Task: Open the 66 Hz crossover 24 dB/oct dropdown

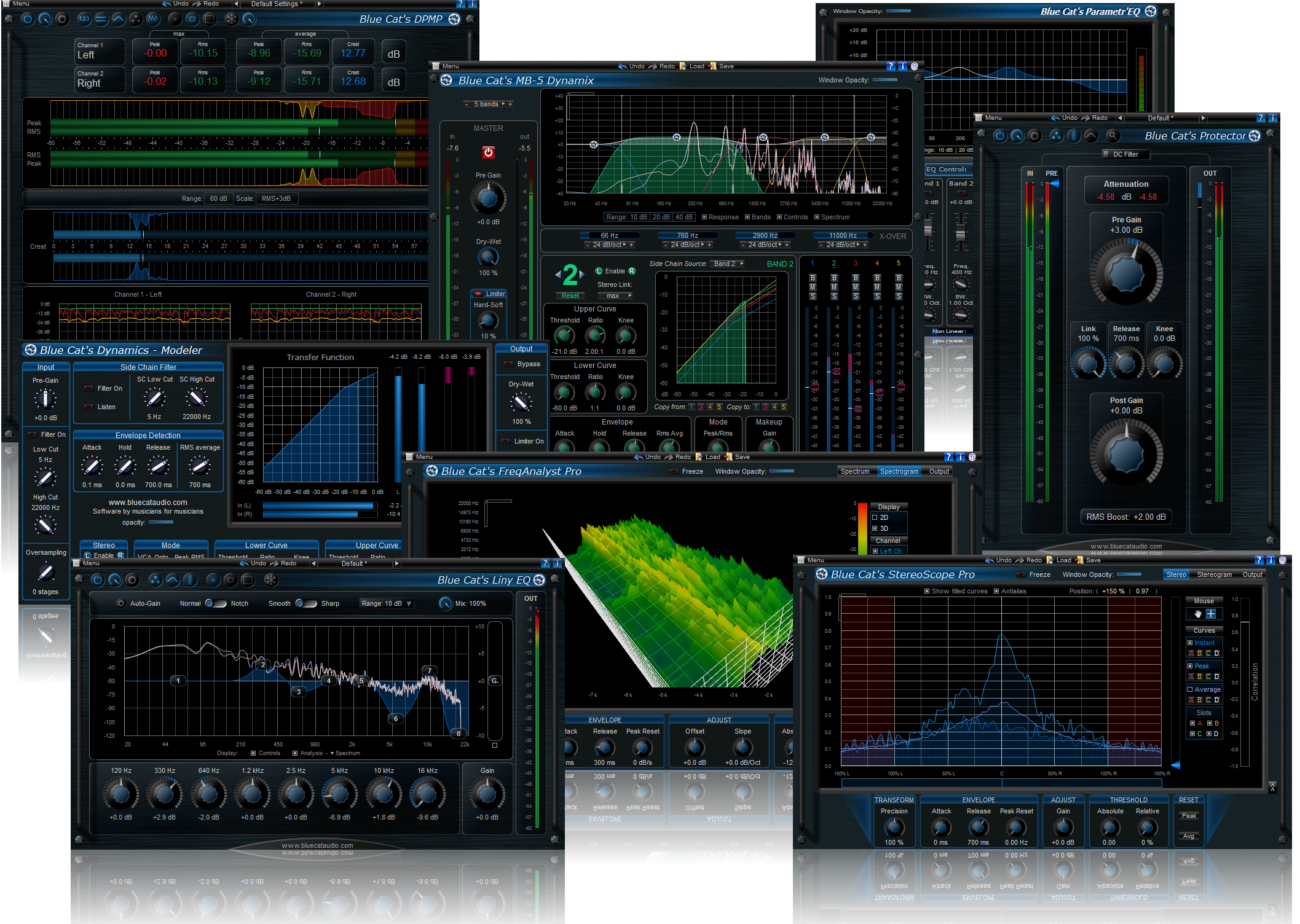Action: coord(610,245)
